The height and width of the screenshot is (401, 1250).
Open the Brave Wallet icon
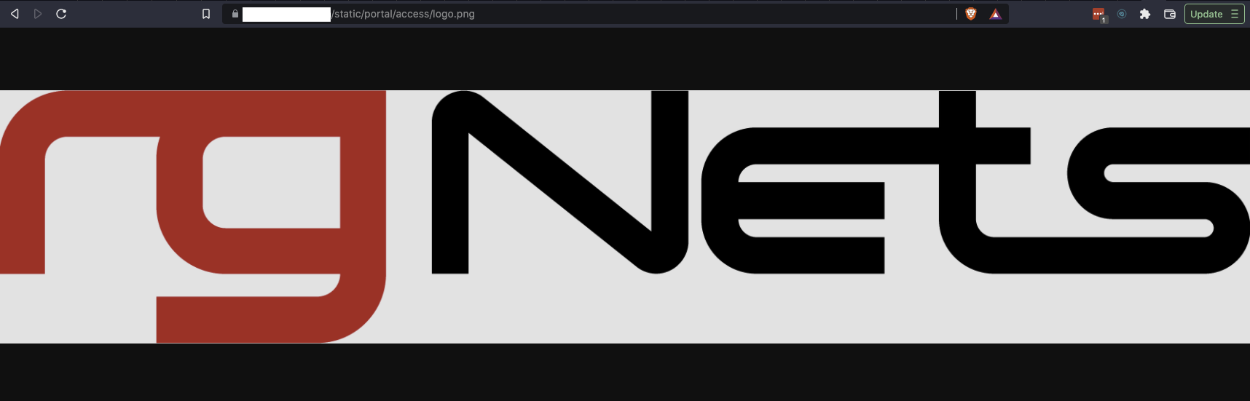pos(1169,14)
